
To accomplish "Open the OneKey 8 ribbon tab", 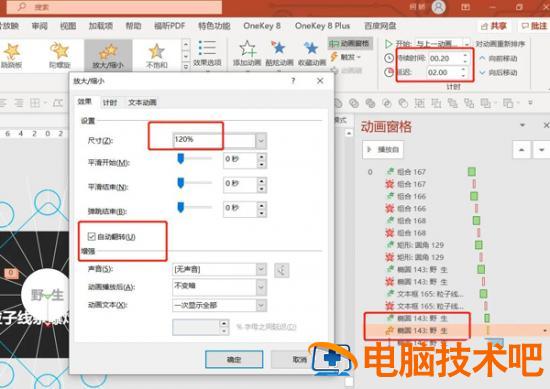I will pyautogui.click(x=262, y=26).
